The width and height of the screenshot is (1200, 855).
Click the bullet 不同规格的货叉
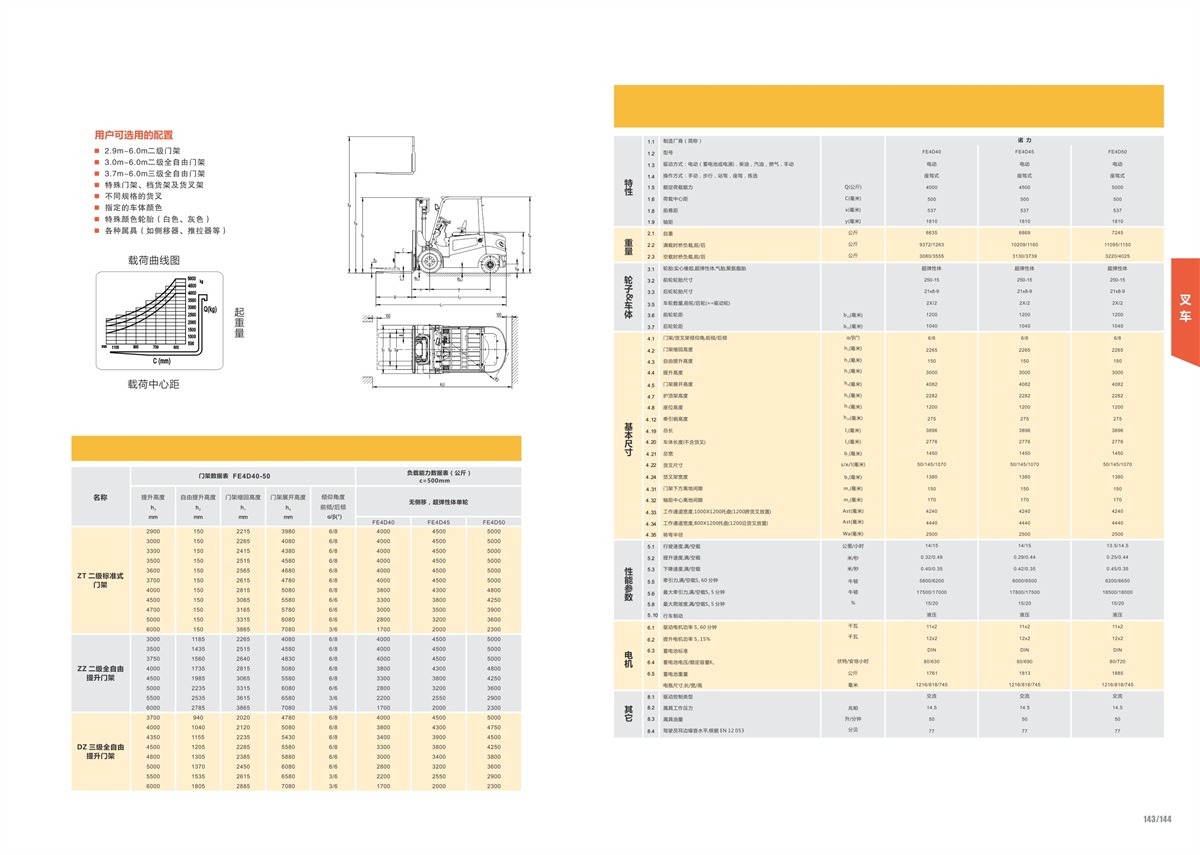click(x=127, y=197)
